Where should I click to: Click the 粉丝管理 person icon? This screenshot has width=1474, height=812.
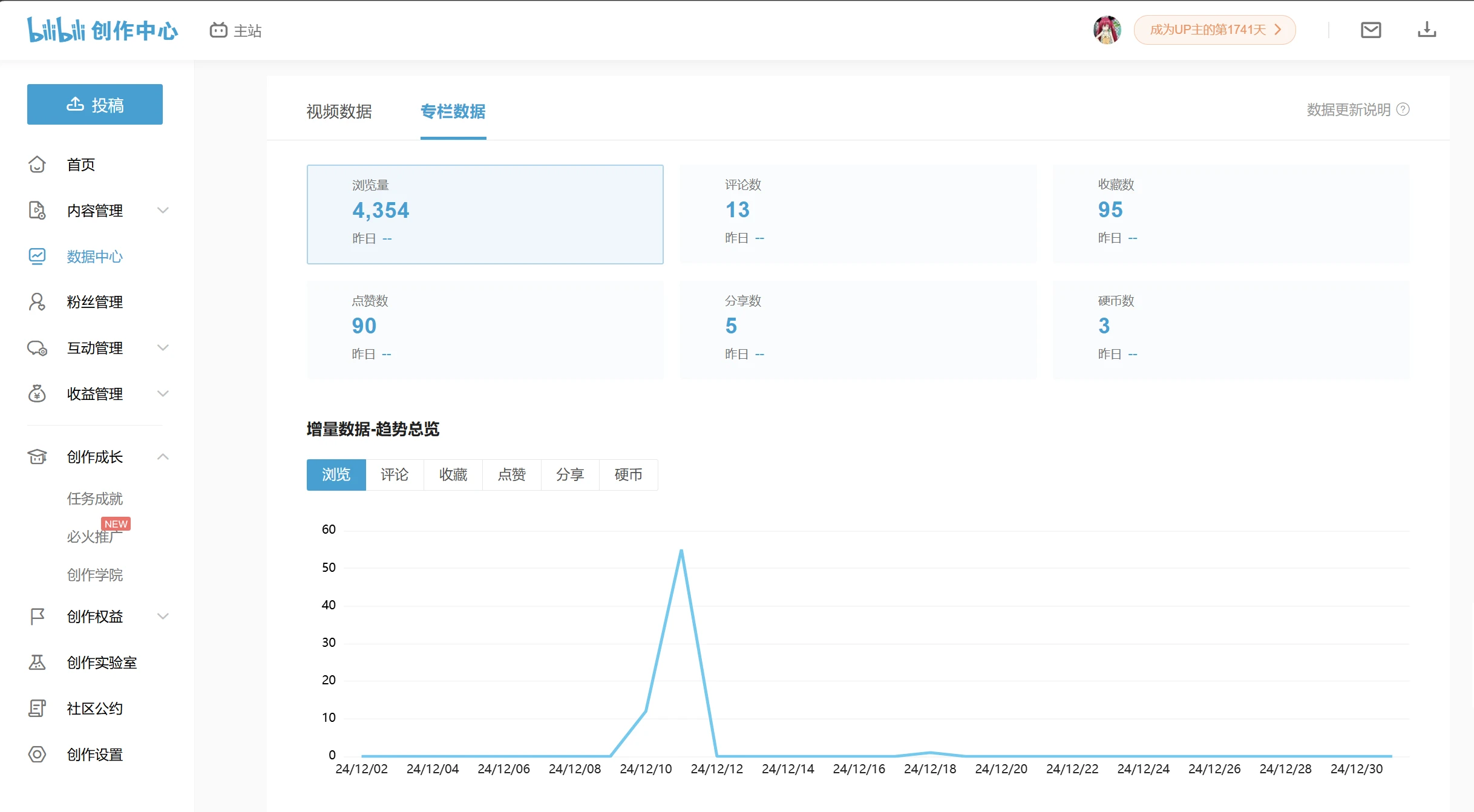click(x=37, y=302)
